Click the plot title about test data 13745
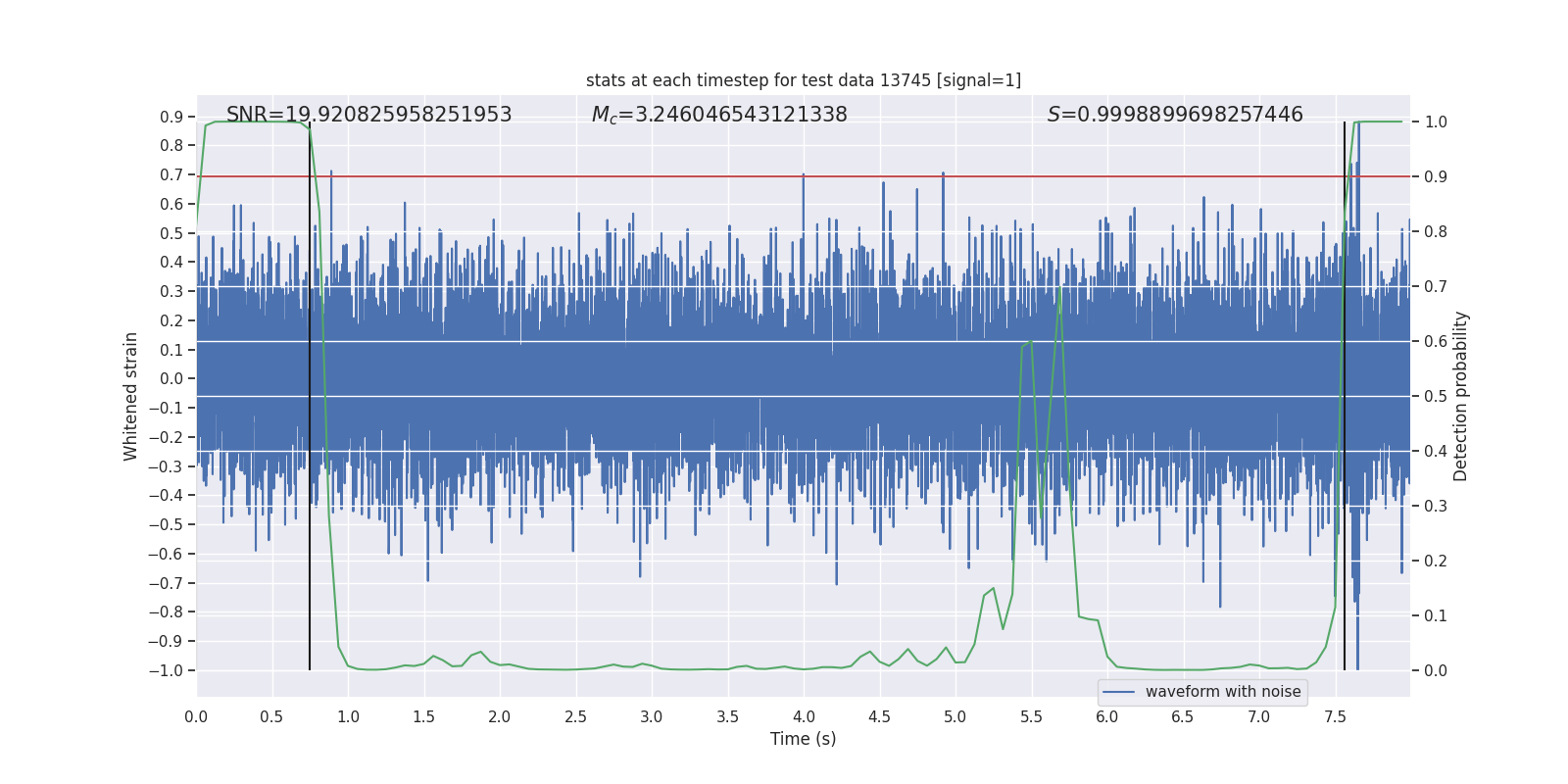The width and height of the screenshot is (1568, 784). [804, 80]
